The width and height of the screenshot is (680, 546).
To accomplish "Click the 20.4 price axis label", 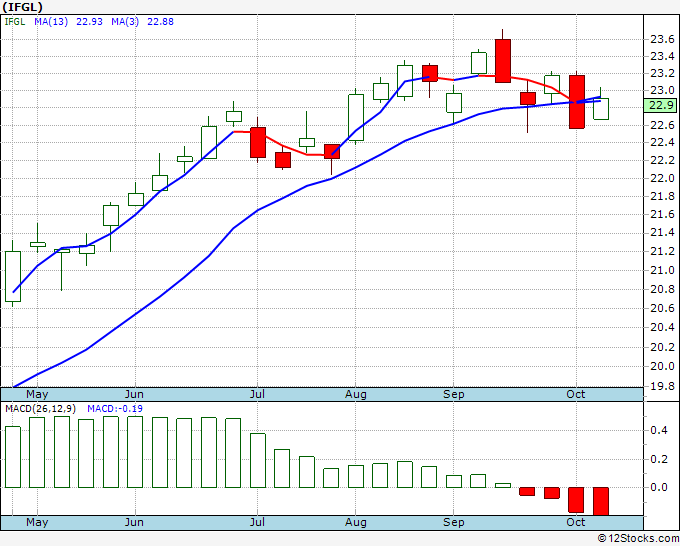I will coord(662,327).
